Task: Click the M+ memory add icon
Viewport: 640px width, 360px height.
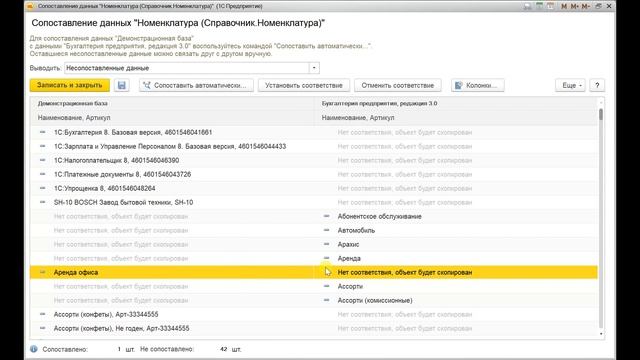Action: (575, 6)
